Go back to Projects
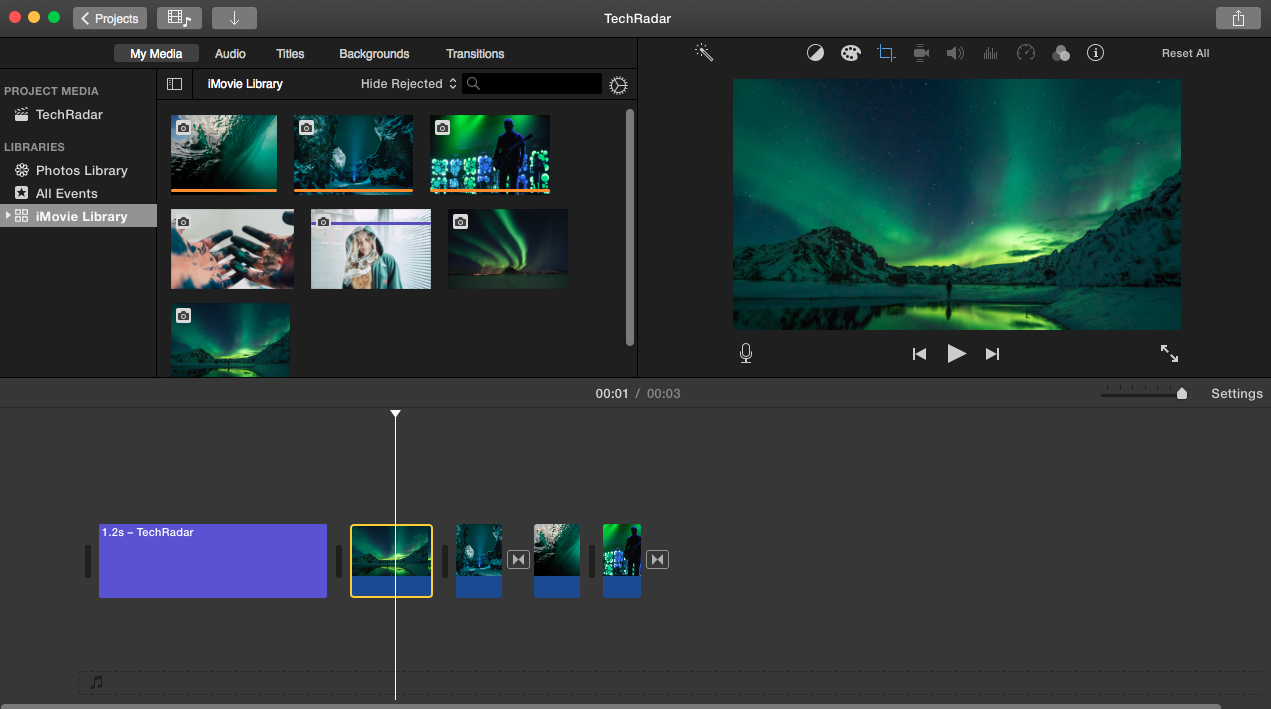The image size is (1271, 709). (x=110, y=18)
